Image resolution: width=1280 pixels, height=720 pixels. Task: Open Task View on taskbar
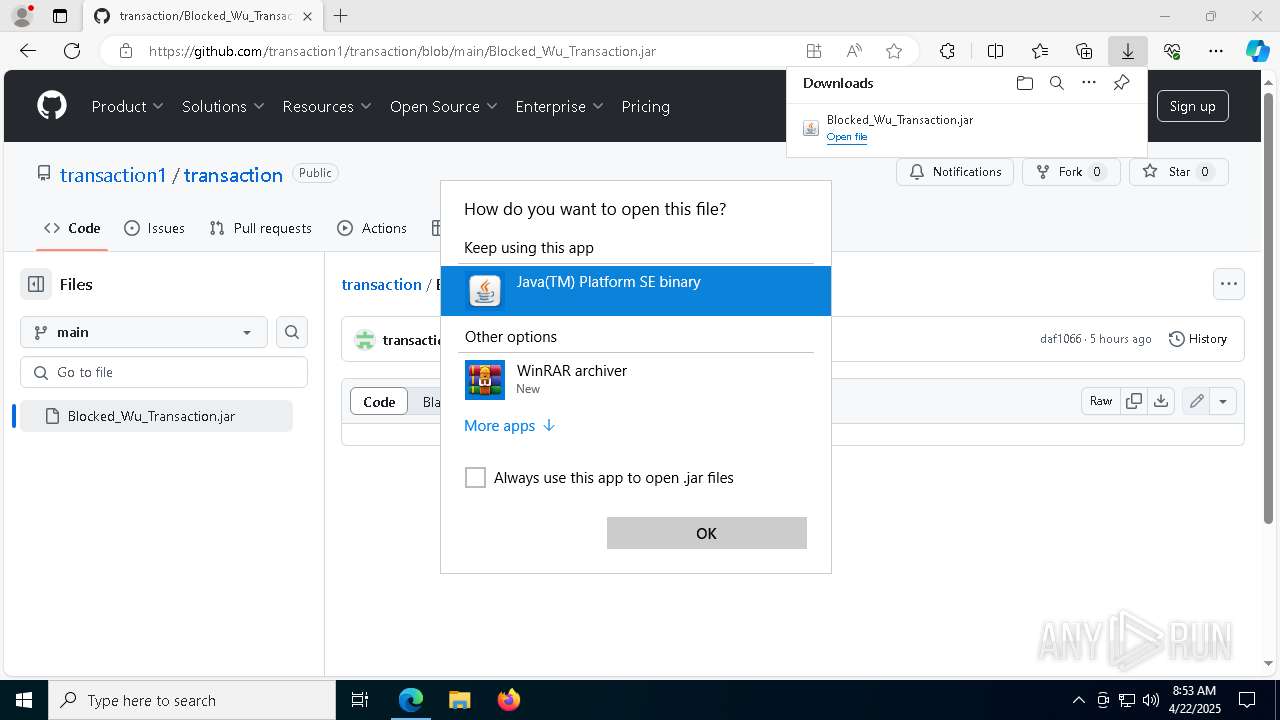[x=360, y=700]
